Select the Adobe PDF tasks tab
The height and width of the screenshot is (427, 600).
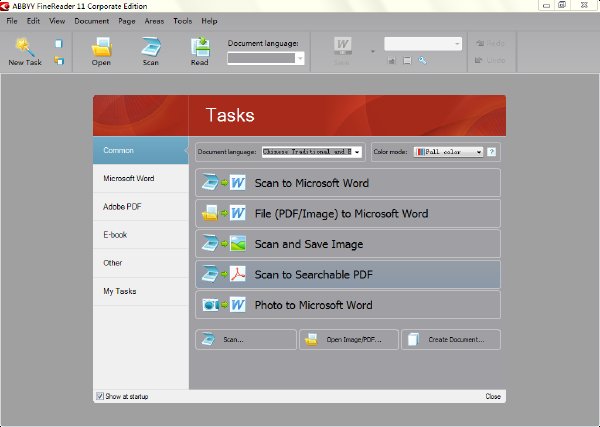click(x=140, y=207)
